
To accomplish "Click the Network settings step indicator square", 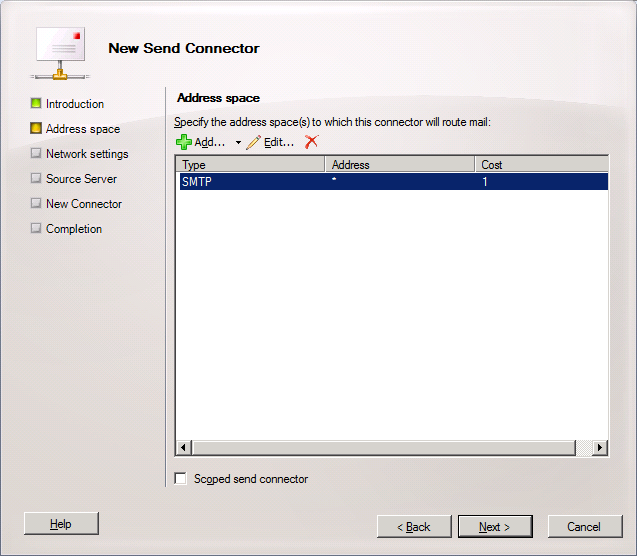I will point(36,154).
